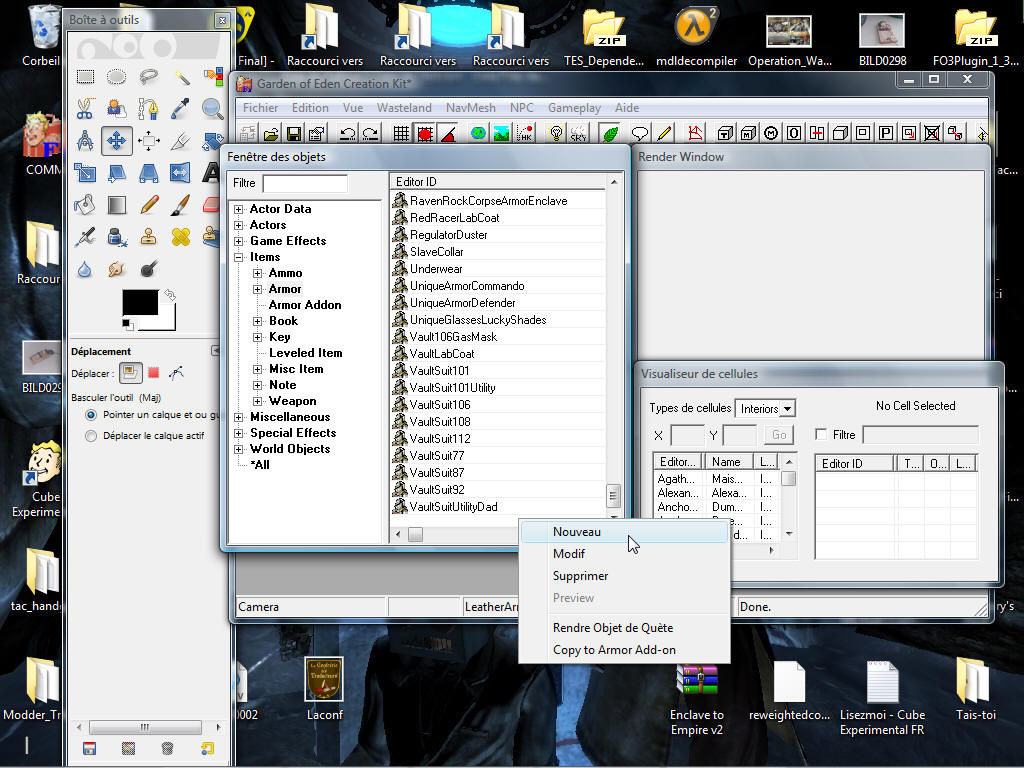Screen dimensions: 1024x768
Task: Choose 'Copy to Armor Add-on' menu entry
Action: coord(624,650)
